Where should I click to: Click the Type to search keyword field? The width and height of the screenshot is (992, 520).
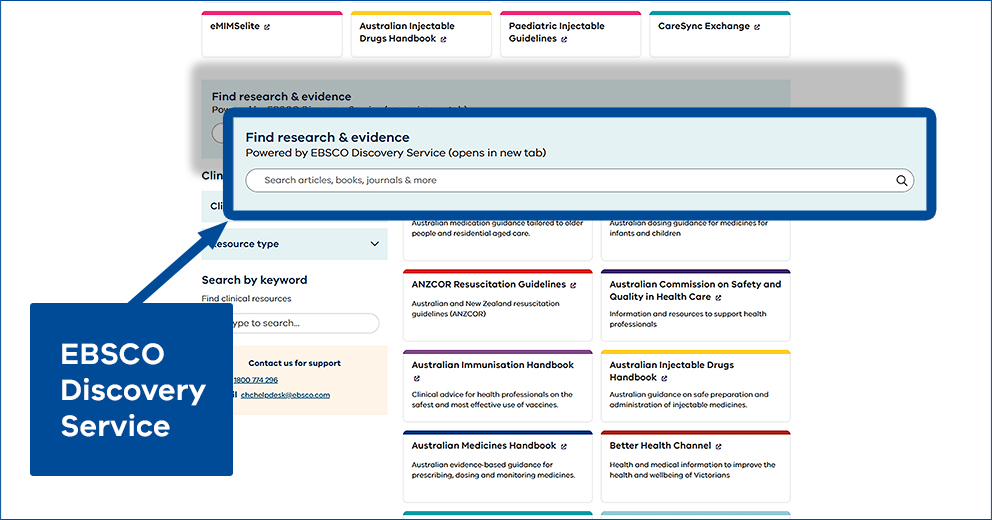(x=305, y=323)
